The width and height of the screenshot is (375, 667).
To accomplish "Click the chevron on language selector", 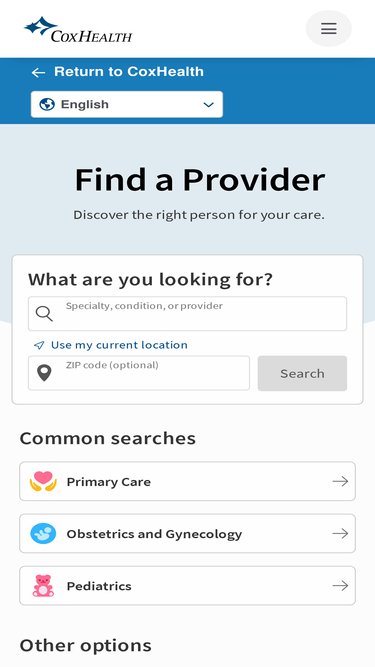I will click(208, 105).
